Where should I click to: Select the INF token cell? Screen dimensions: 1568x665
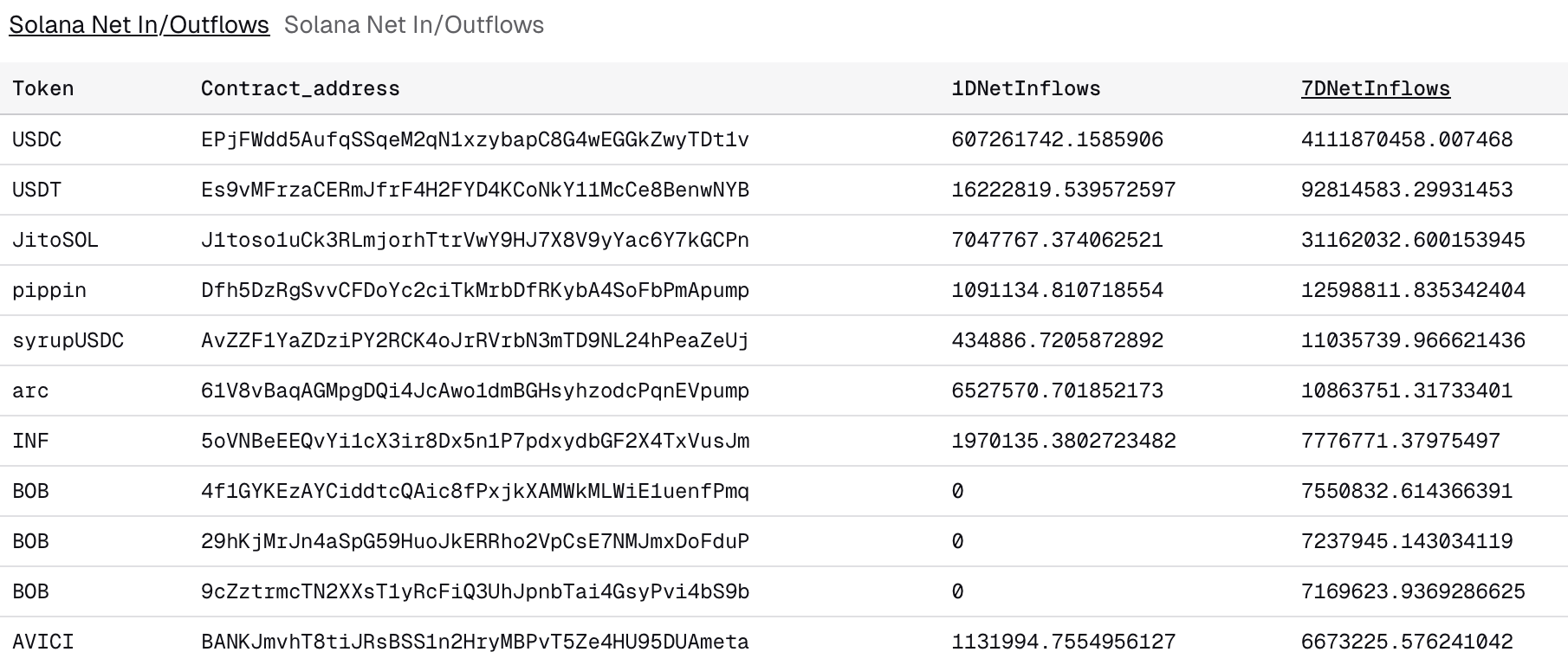tap(30, 441)
